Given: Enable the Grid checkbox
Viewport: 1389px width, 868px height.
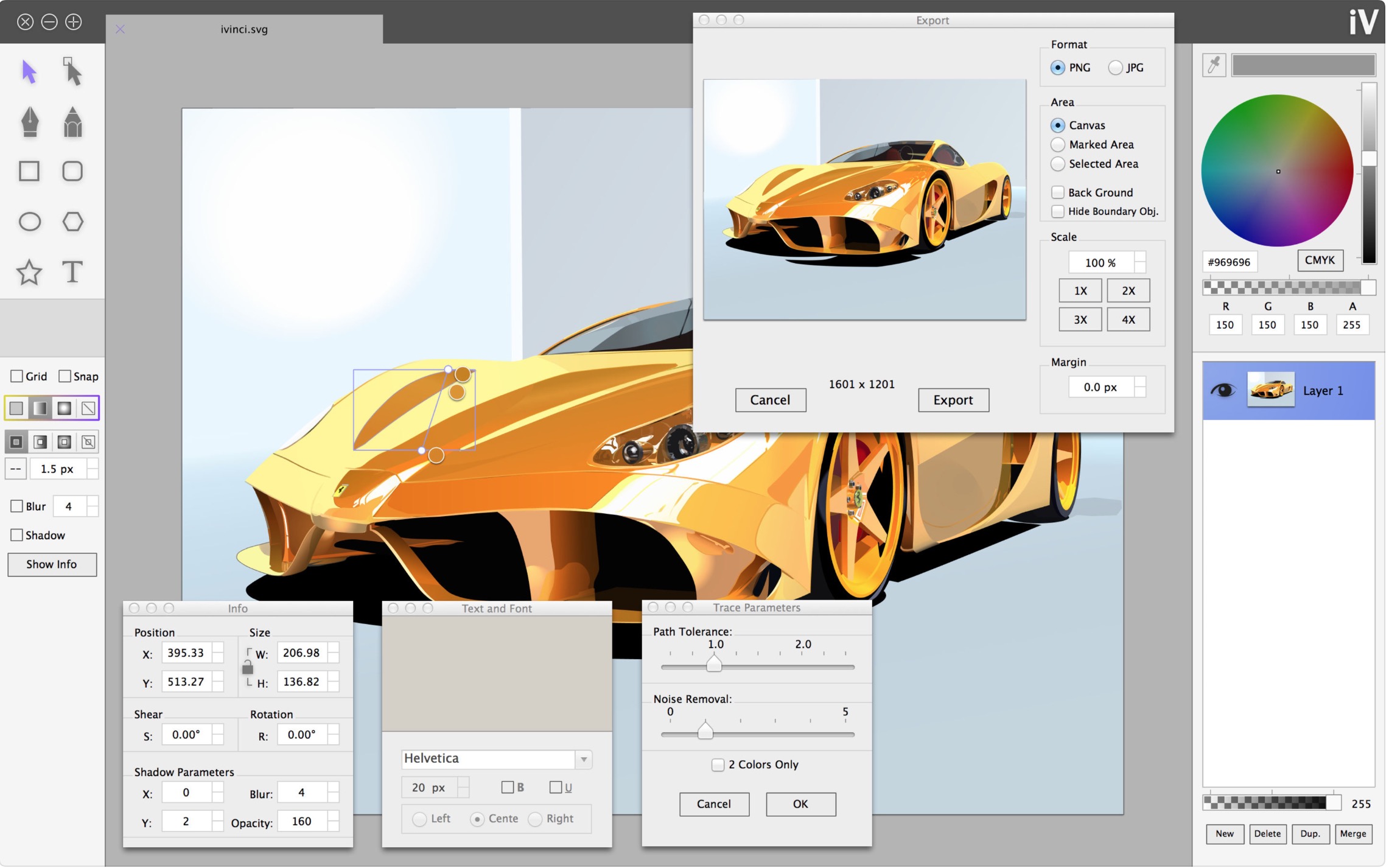Looking at the screenshot, I should coord(17,377).
